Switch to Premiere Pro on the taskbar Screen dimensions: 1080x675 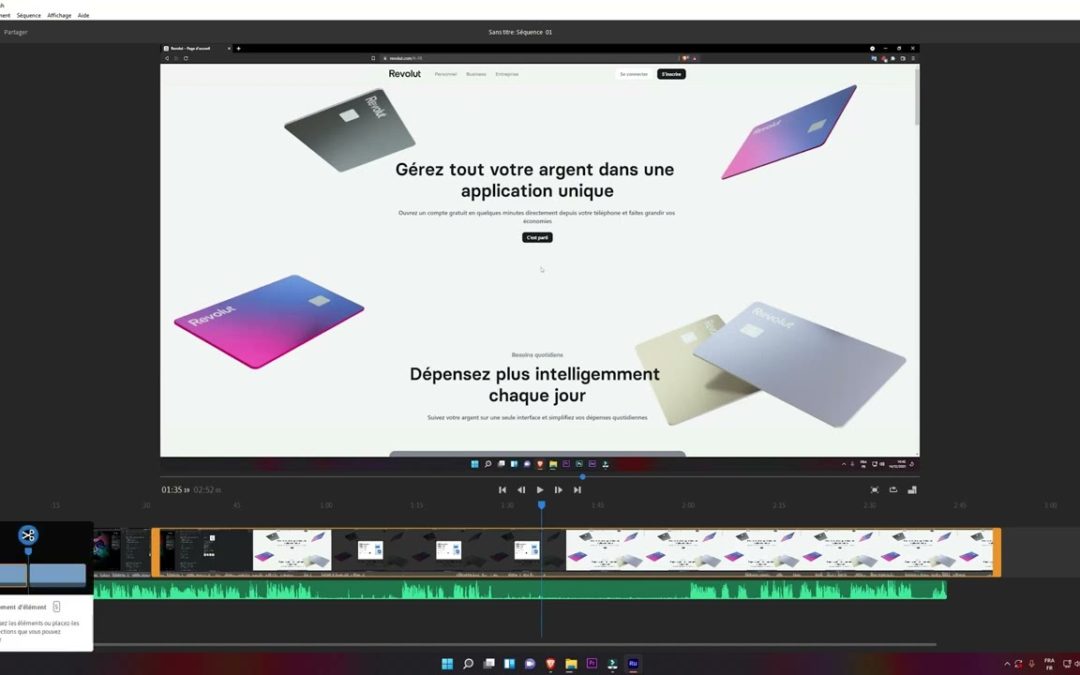[x=592, y=663]
